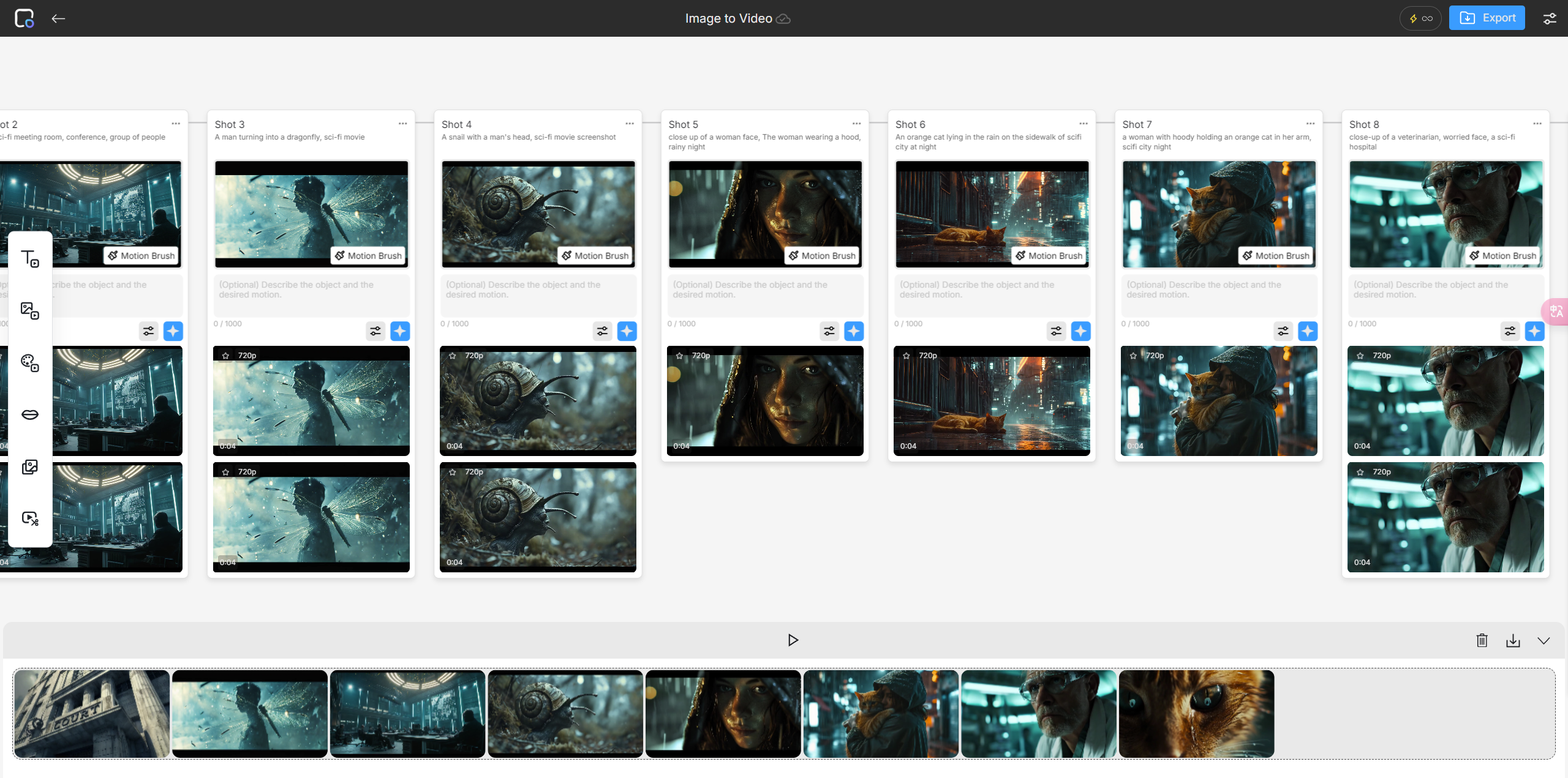The width and height of the screenshot is (1568, 778).
Task: Star the first Shot 3 720p result
Action: 226,356
